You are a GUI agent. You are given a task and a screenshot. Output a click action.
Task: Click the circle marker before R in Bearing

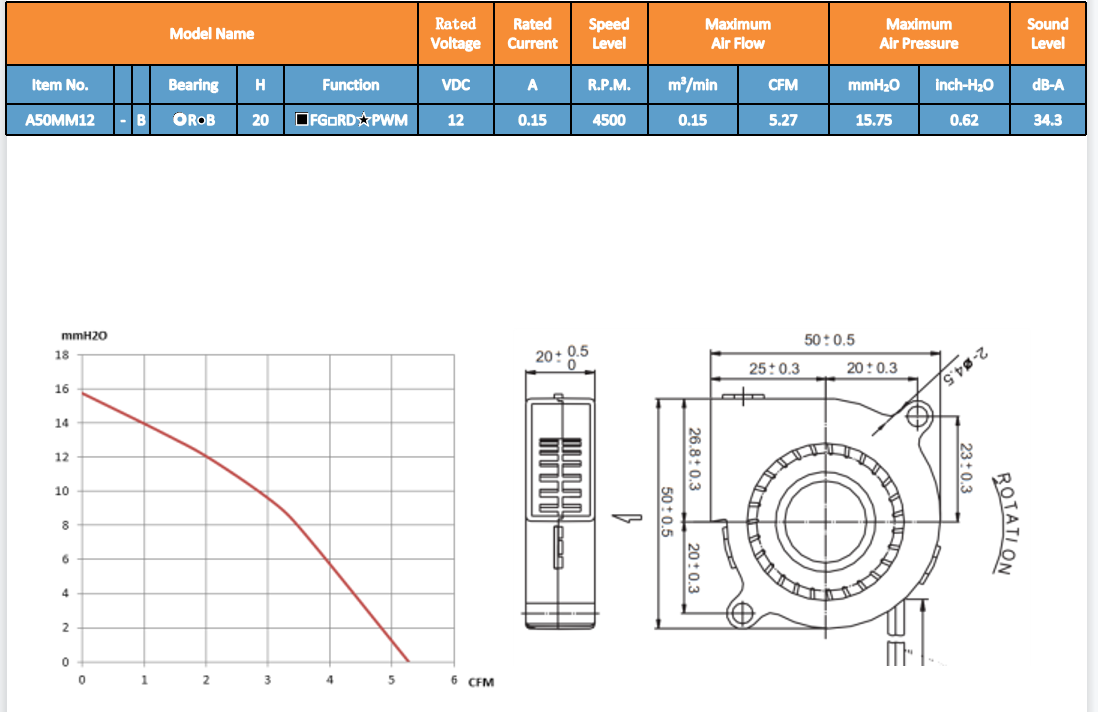pyautogui.click(x=179, y=120)
